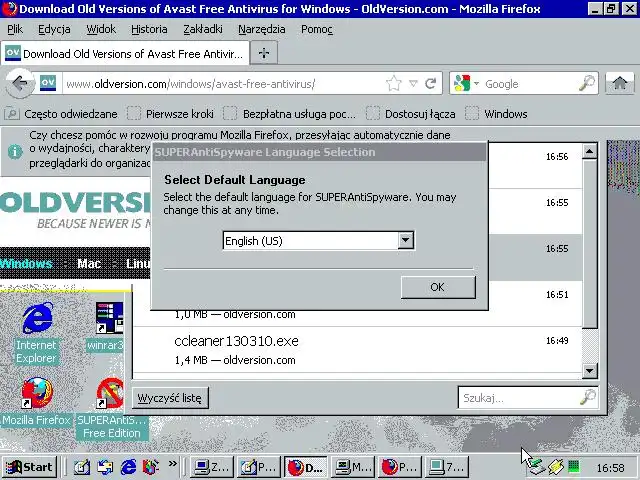Launch Internet Explorer from quick launch
The image size is (640, 480).
[128, 467]
